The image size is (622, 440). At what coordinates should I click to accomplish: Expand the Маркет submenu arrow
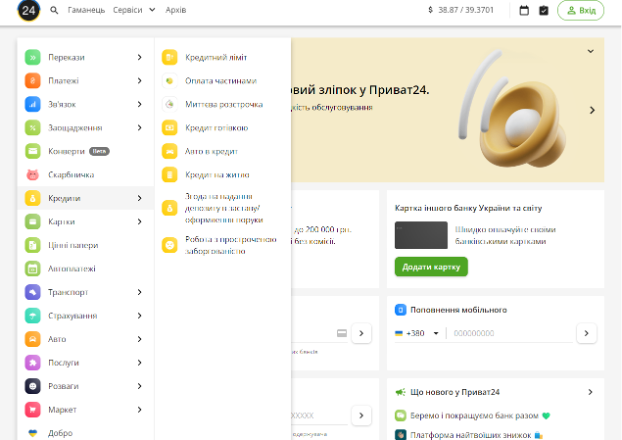point(139,409)
